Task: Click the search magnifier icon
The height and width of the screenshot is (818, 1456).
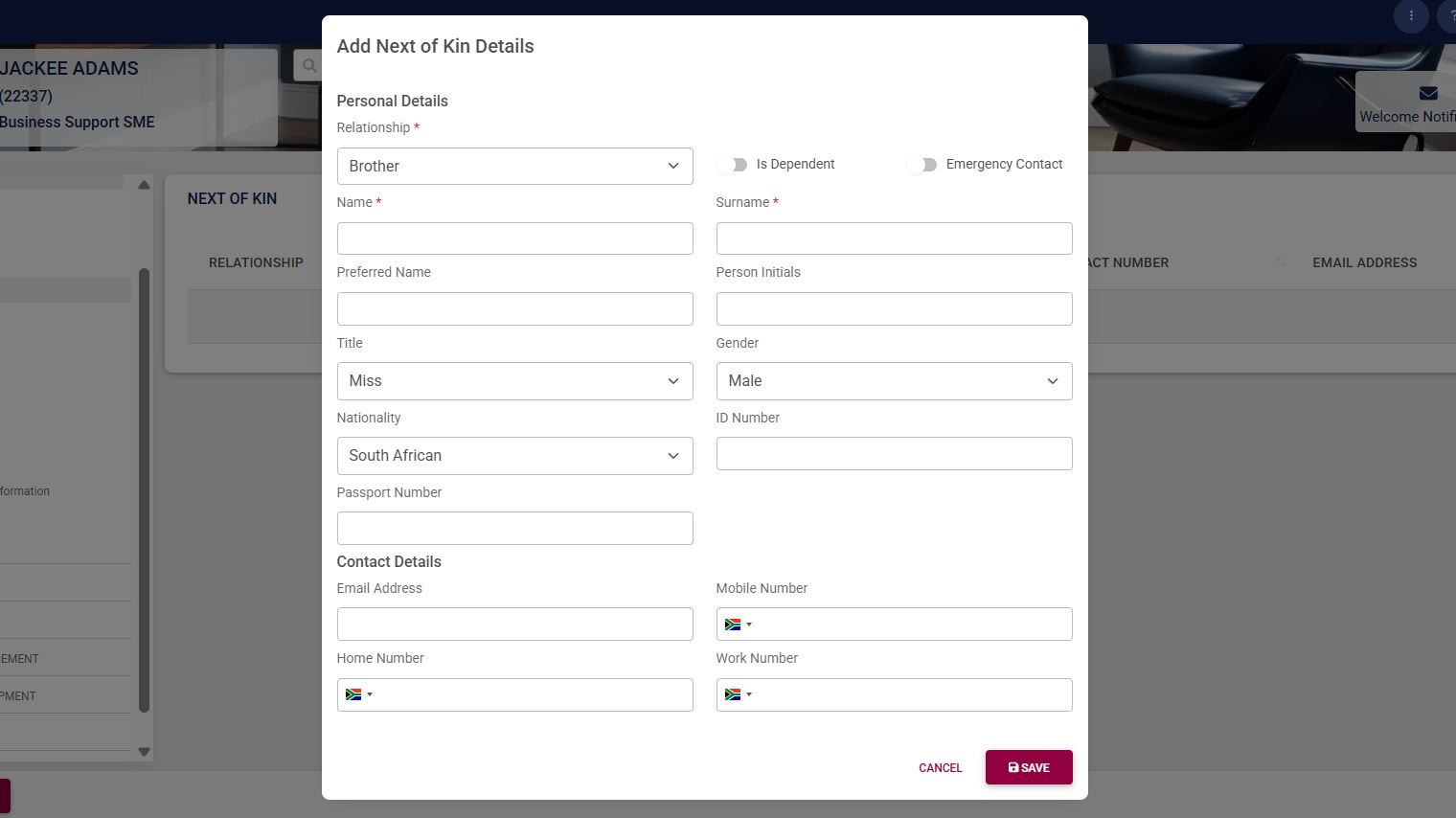Action: (308, 66)
